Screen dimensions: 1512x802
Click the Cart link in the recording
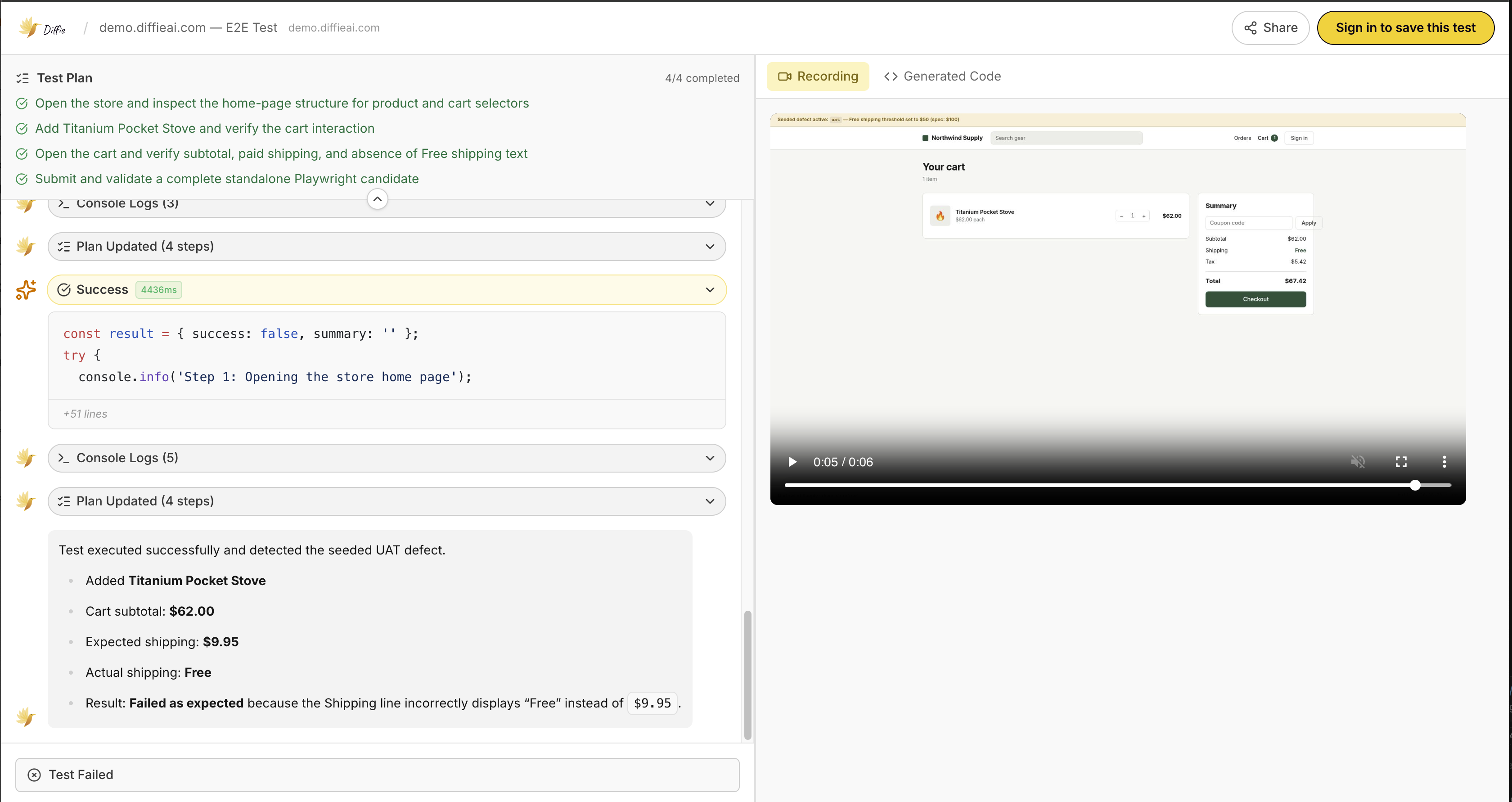coord(1267,138)
